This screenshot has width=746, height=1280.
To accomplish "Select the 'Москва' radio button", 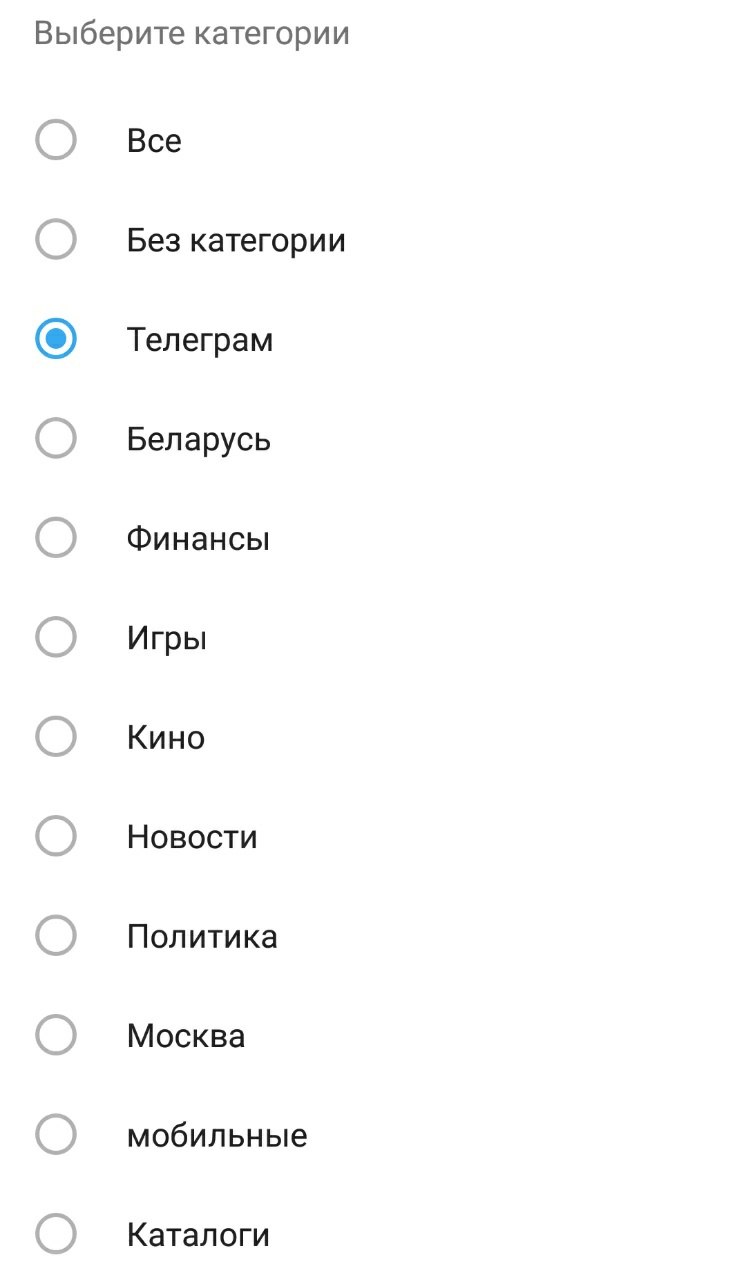I will (56, 1035).
